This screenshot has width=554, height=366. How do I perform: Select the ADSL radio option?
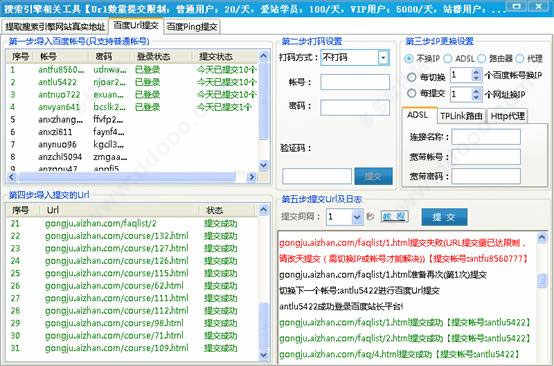(448, 58)
